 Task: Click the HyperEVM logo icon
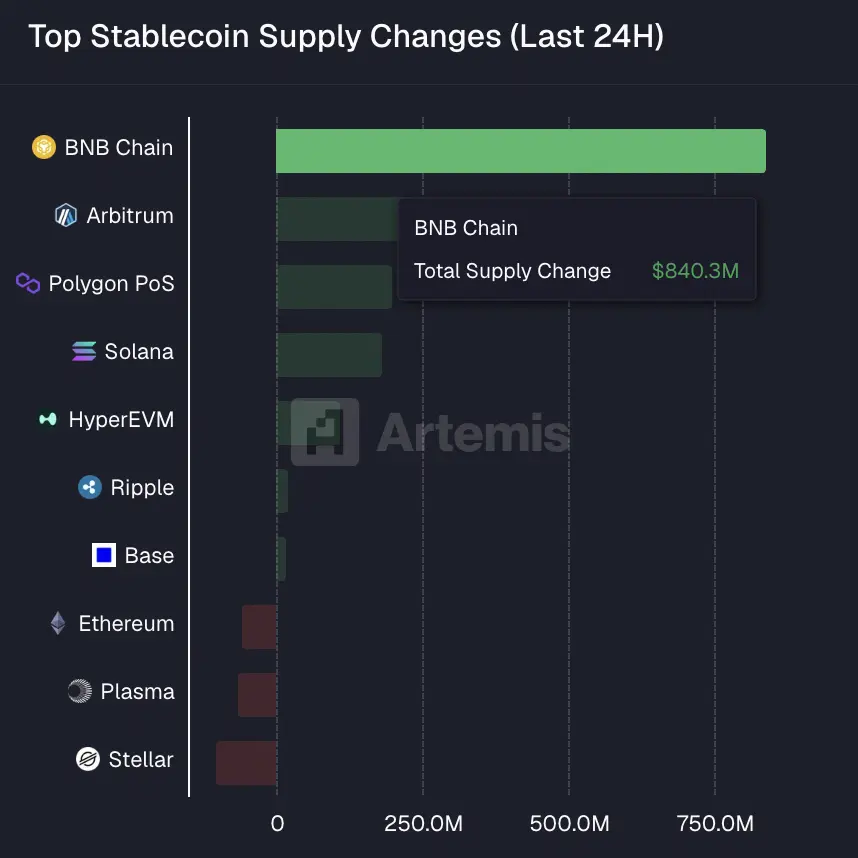pyautogui.click(x=48, y=419)
